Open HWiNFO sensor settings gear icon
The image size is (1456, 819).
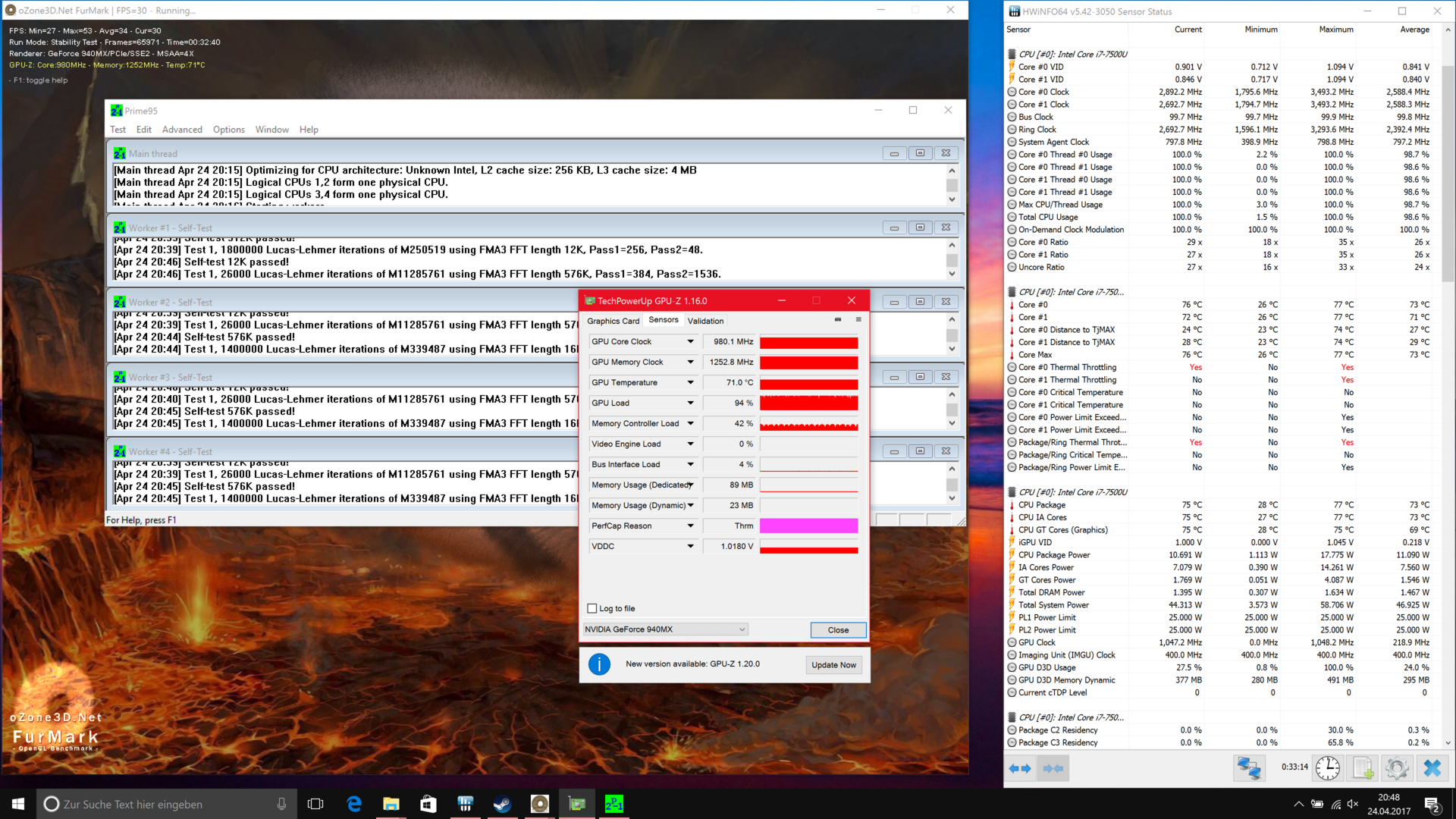(x=1397, y=768)
